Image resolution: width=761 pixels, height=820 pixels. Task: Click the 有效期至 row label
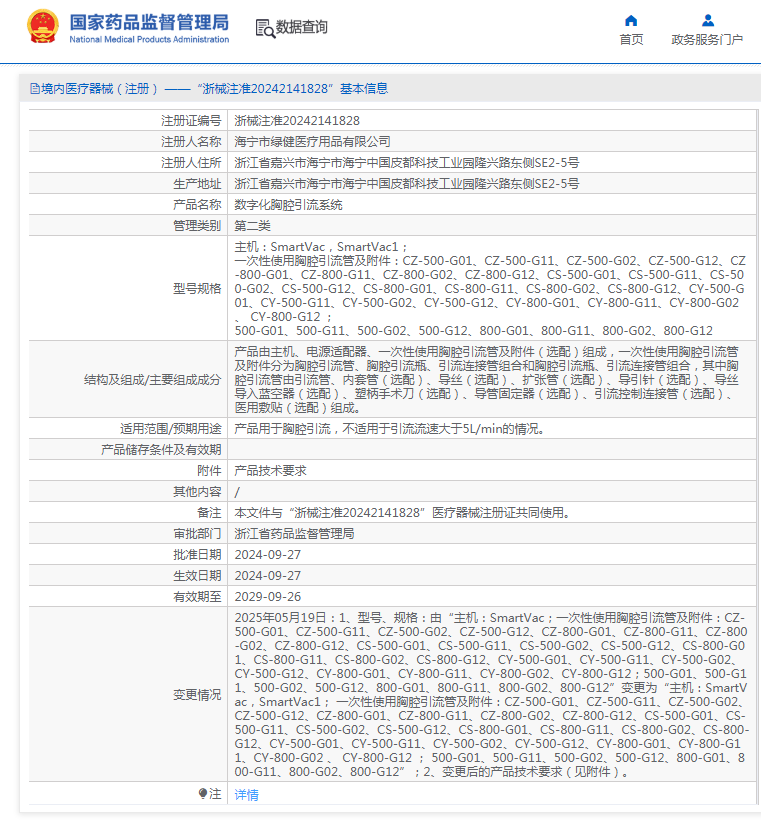(x=197, y=596)
